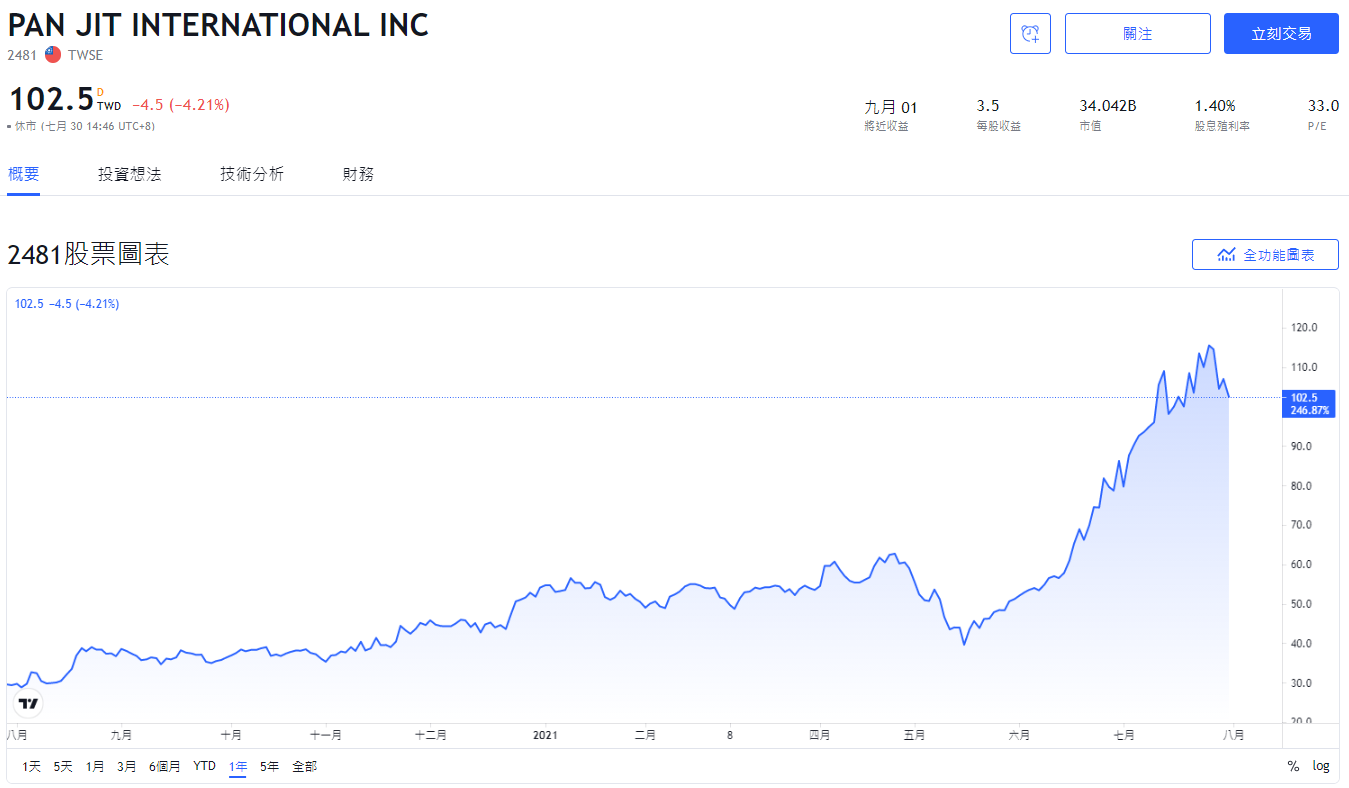
Task: Click the 33.0 P/E value
Action: click(1323, 106)
